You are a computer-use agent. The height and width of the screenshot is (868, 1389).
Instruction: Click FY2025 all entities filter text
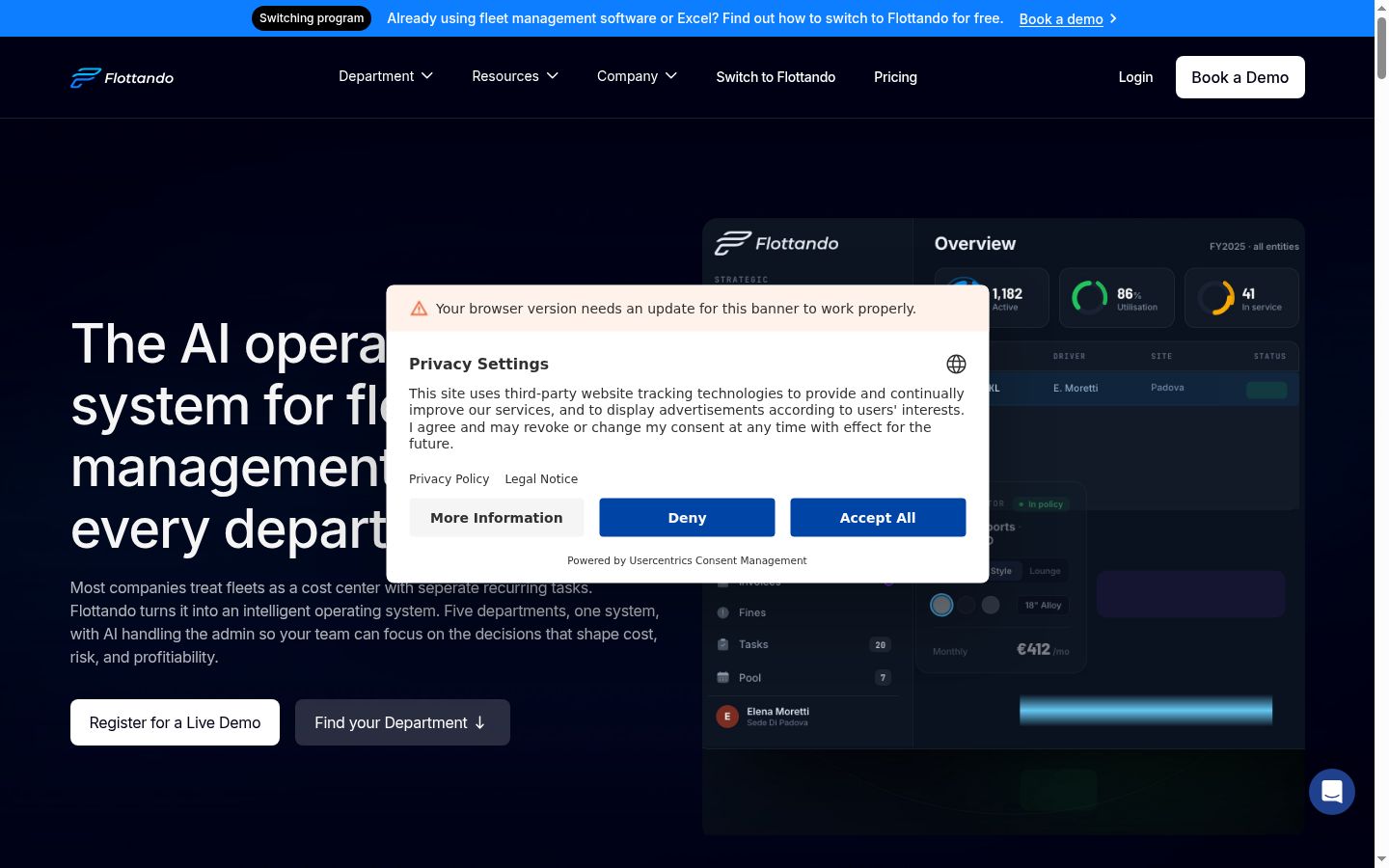pyautogui.click(x=1254, y=247)
